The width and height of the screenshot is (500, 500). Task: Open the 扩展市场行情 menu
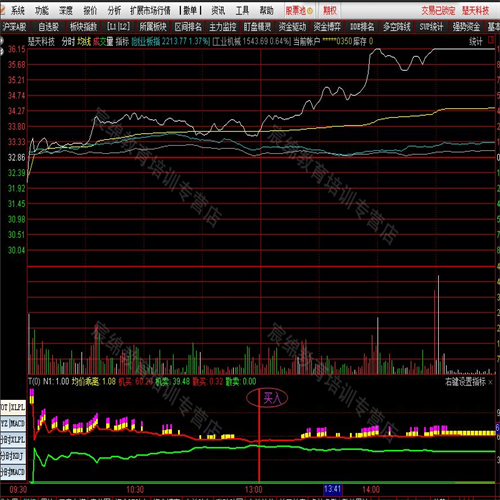pyautogui.click(x=150, y=11)
